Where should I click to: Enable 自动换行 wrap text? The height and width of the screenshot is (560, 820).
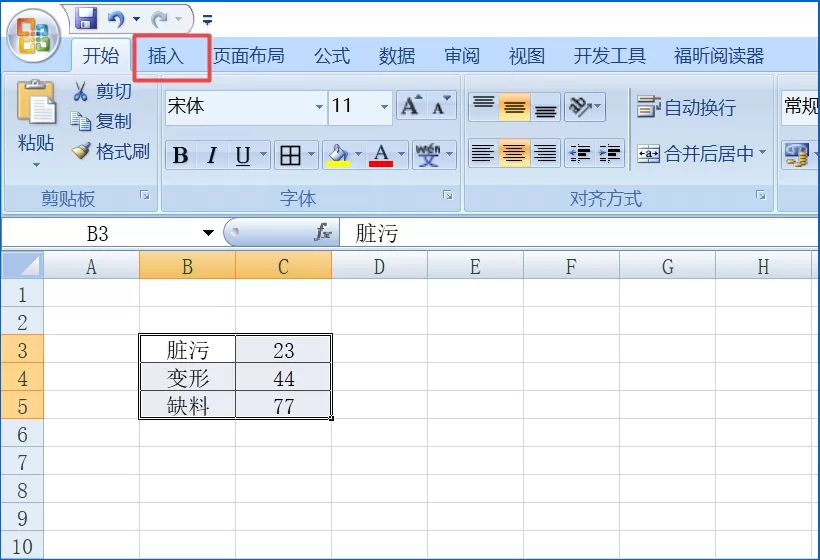(x=686, y=107)
